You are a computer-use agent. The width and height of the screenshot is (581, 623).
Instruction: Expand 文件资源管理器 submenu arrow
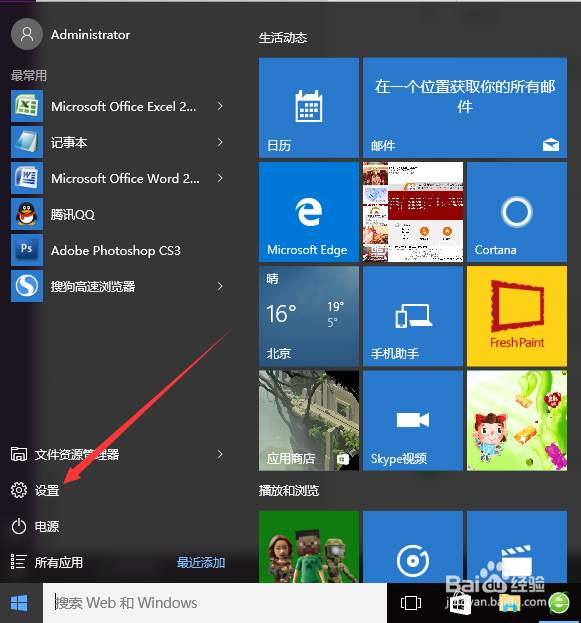pyautogui.click(x=220, y=454)
